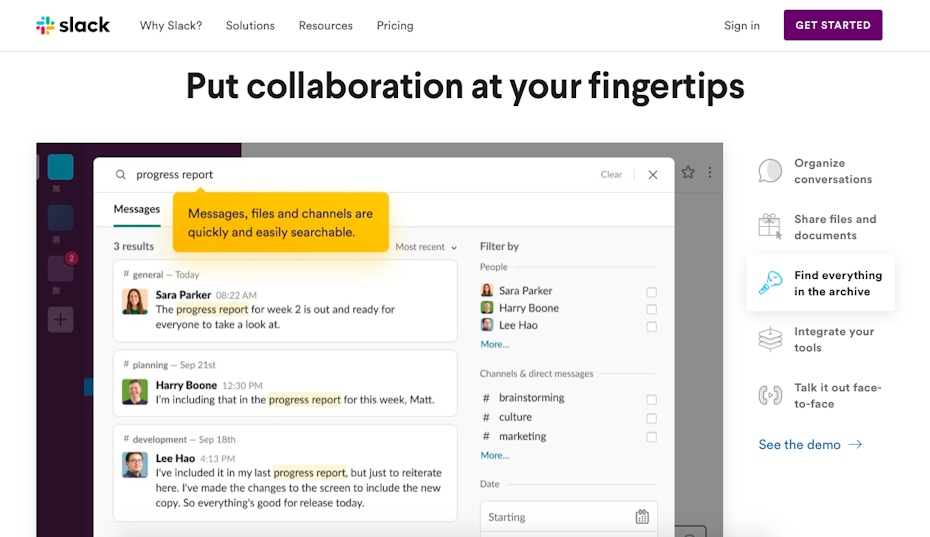Close the search panel with the X icon
The image size is (930, 537).
click(x=653, y=175)
